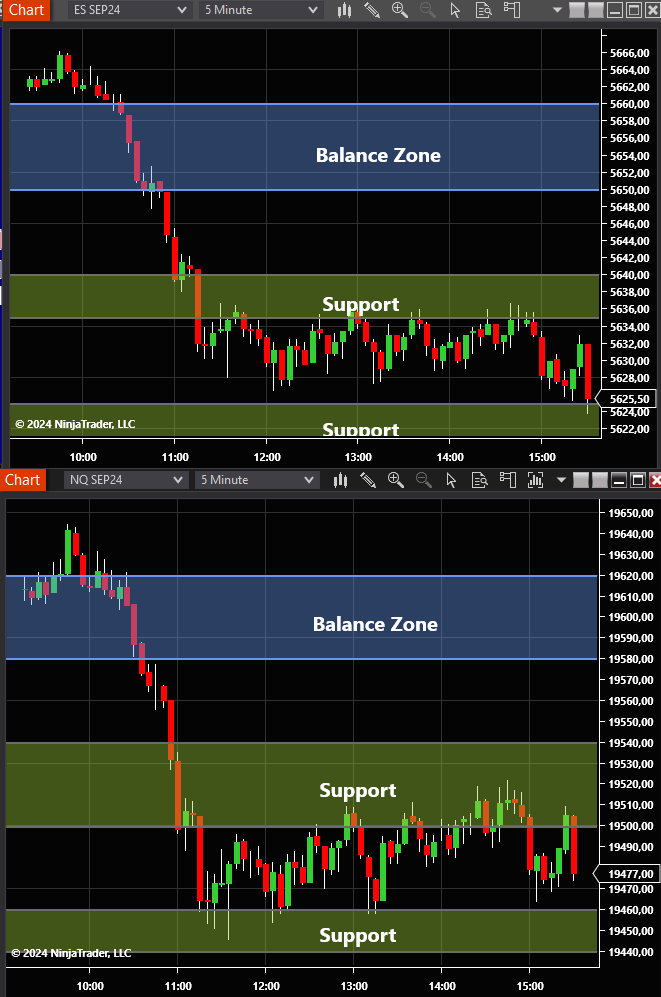Viewport: 661px width, 997px height.
Task: Open Data Box icon in NQ chart toolbar
Action: point(480,480)
